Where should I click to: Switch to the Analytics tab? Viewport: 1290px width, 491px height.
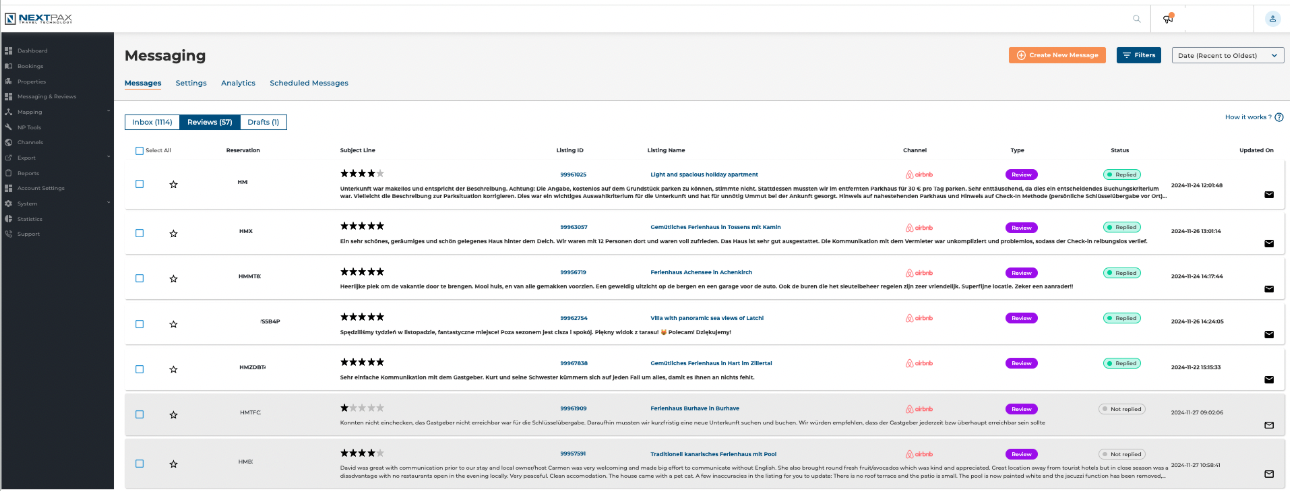coord(238,83)
